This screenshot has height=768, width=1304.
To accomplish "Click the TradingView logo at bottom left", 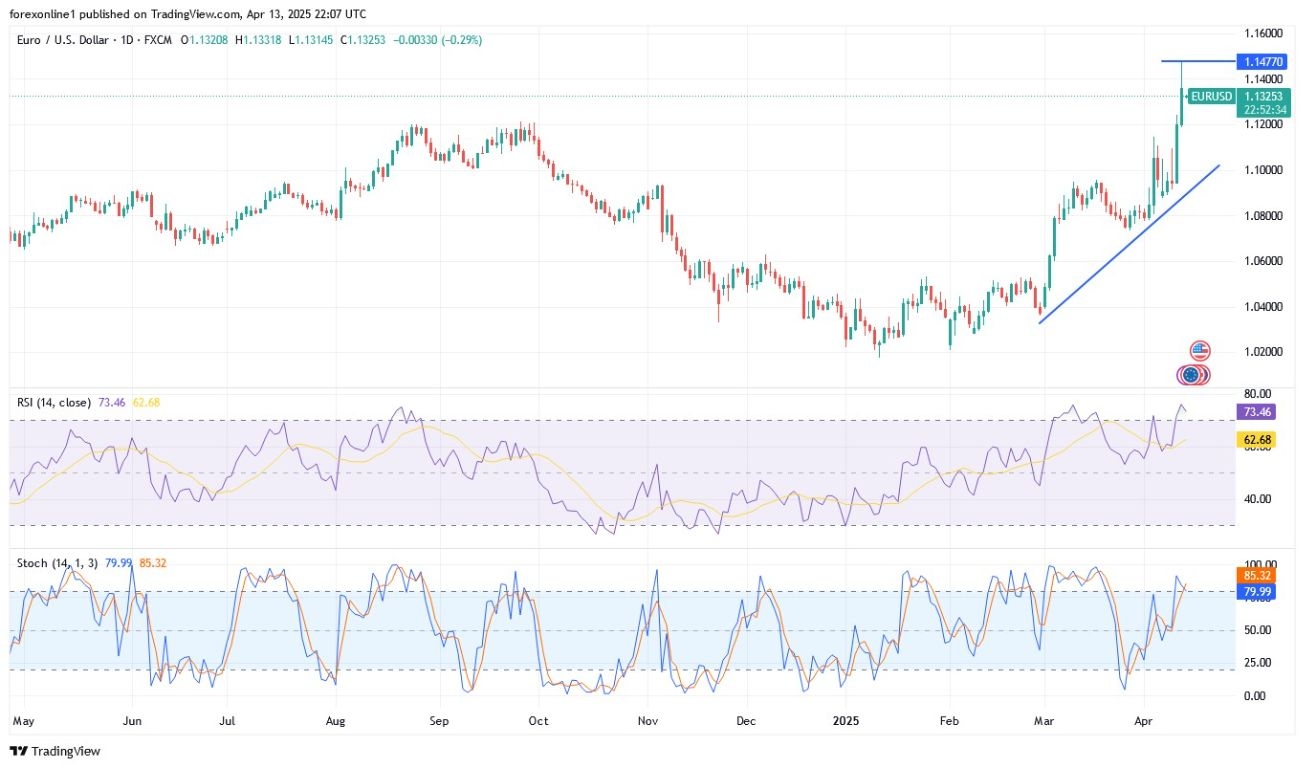I will tap(55, 751).
